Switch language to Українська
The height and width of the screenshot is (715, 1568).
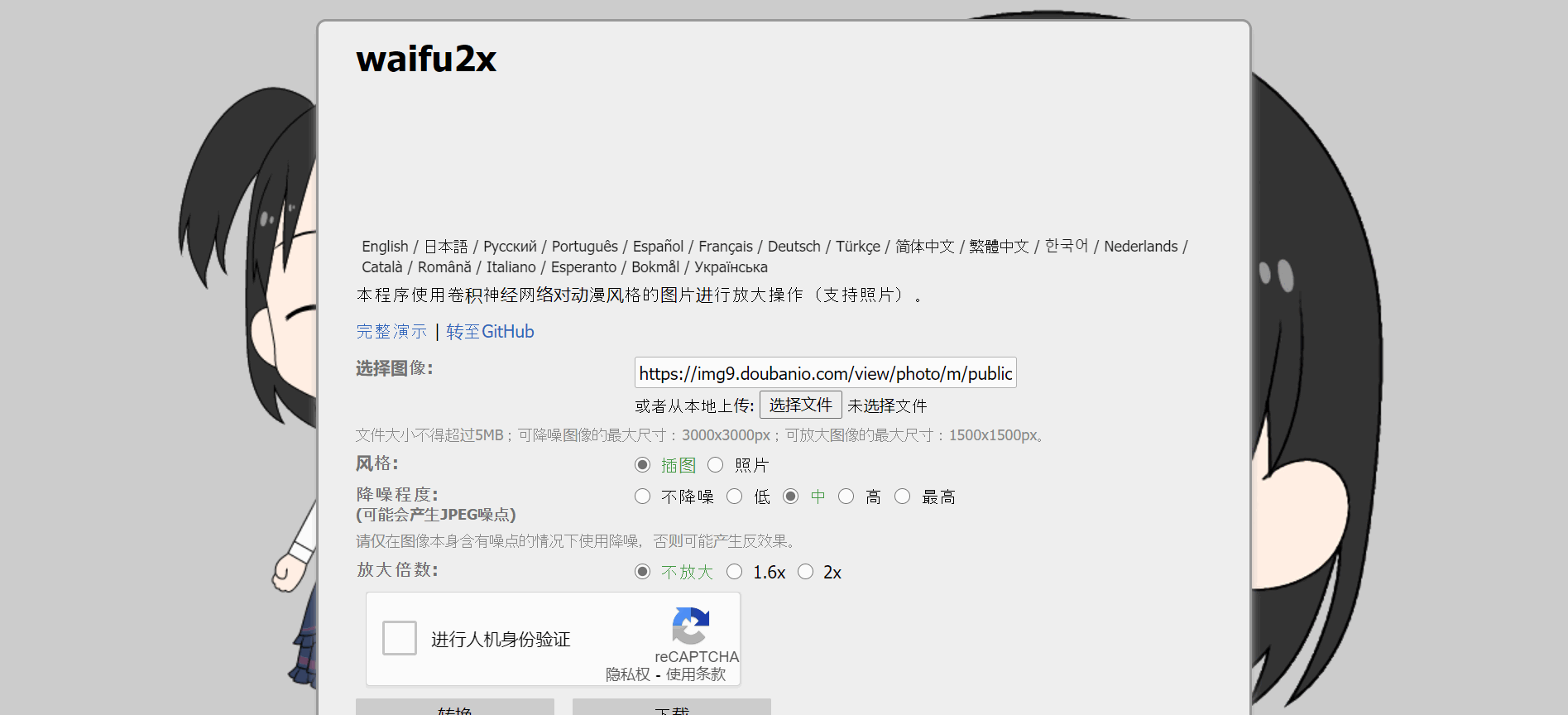coord(731,267)
